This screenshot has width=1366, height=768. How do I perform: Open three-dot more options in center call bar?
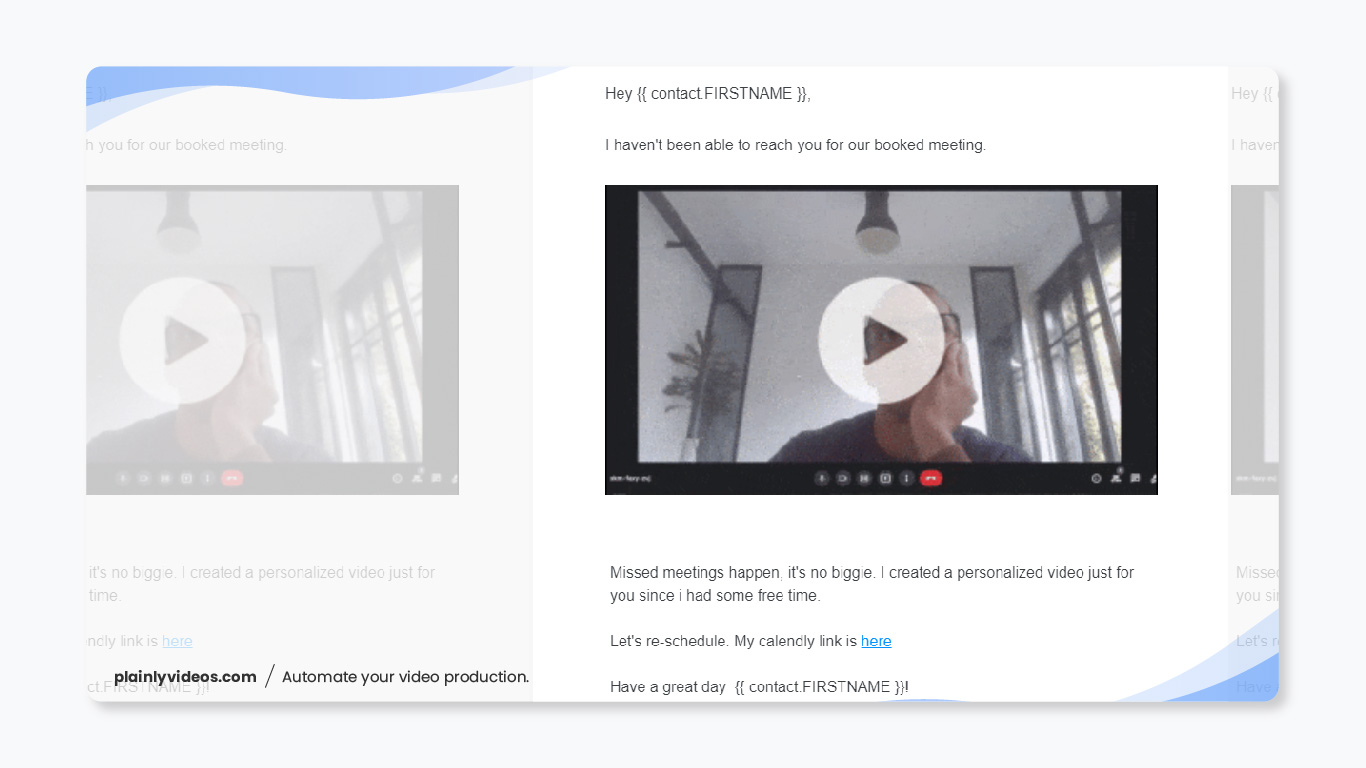(906, 478)
